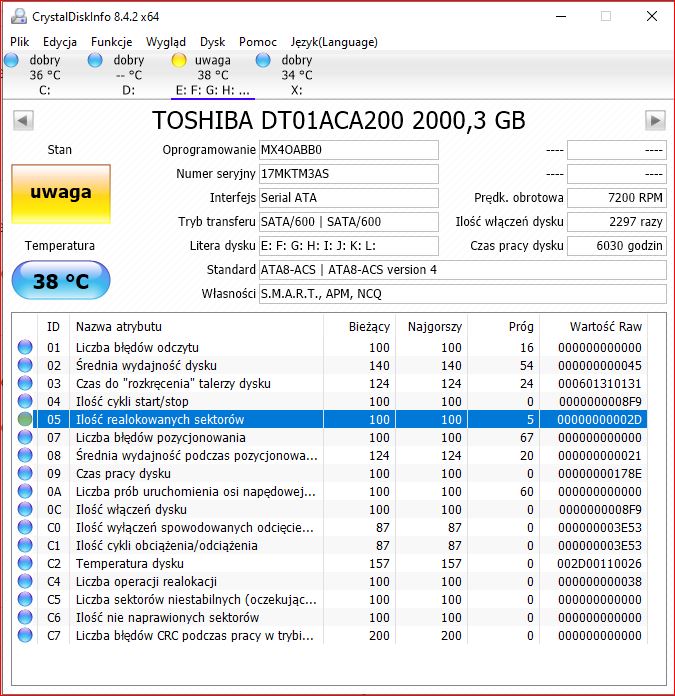Click the Najgorszy column header
Viewport: 675px width, 696px height.
tap(431, 327)
